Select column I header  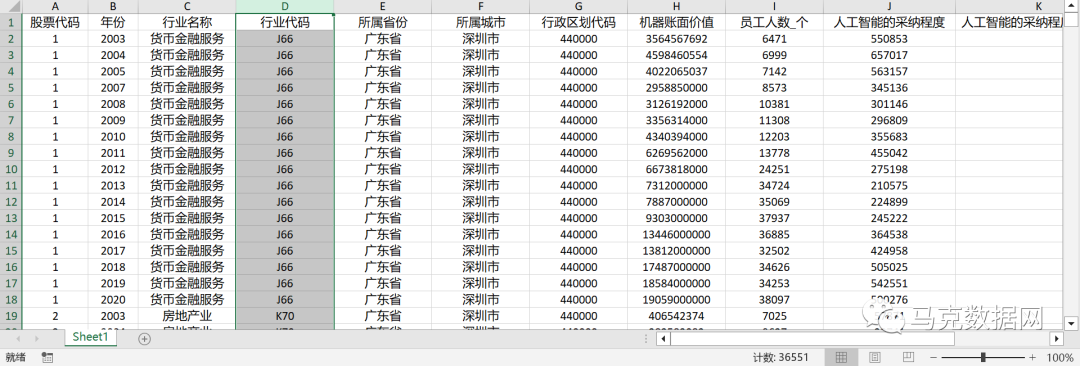(x=774, y=6)
